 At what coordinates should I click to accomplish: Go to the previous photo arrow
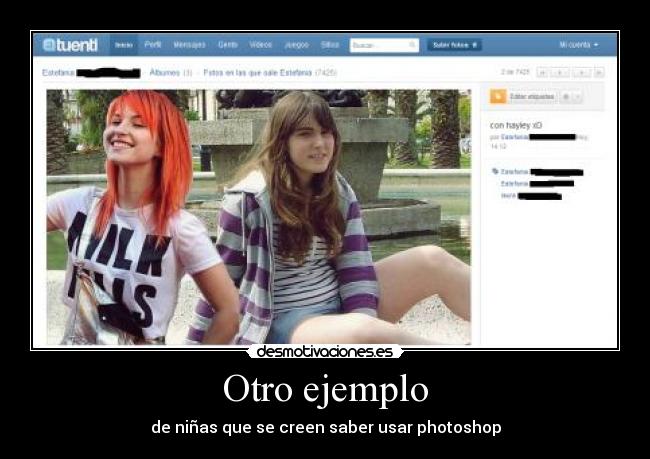(559, 73)
